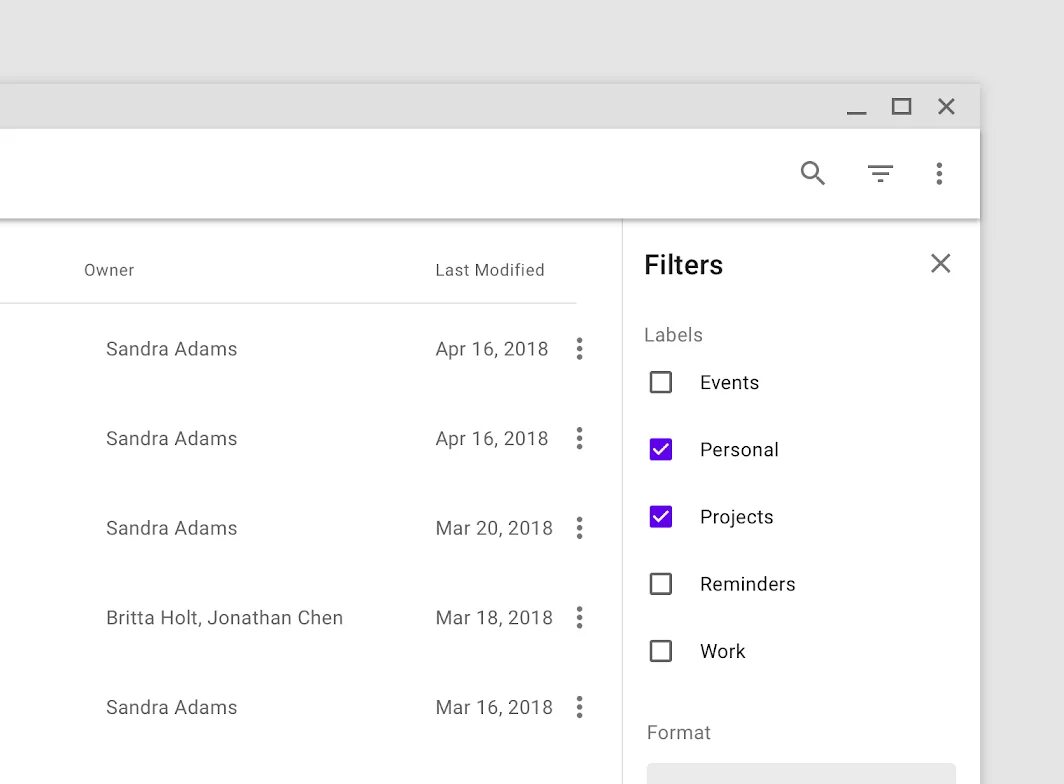
Task: Sort by the Last Modified column header
Action: coord(489,270)
